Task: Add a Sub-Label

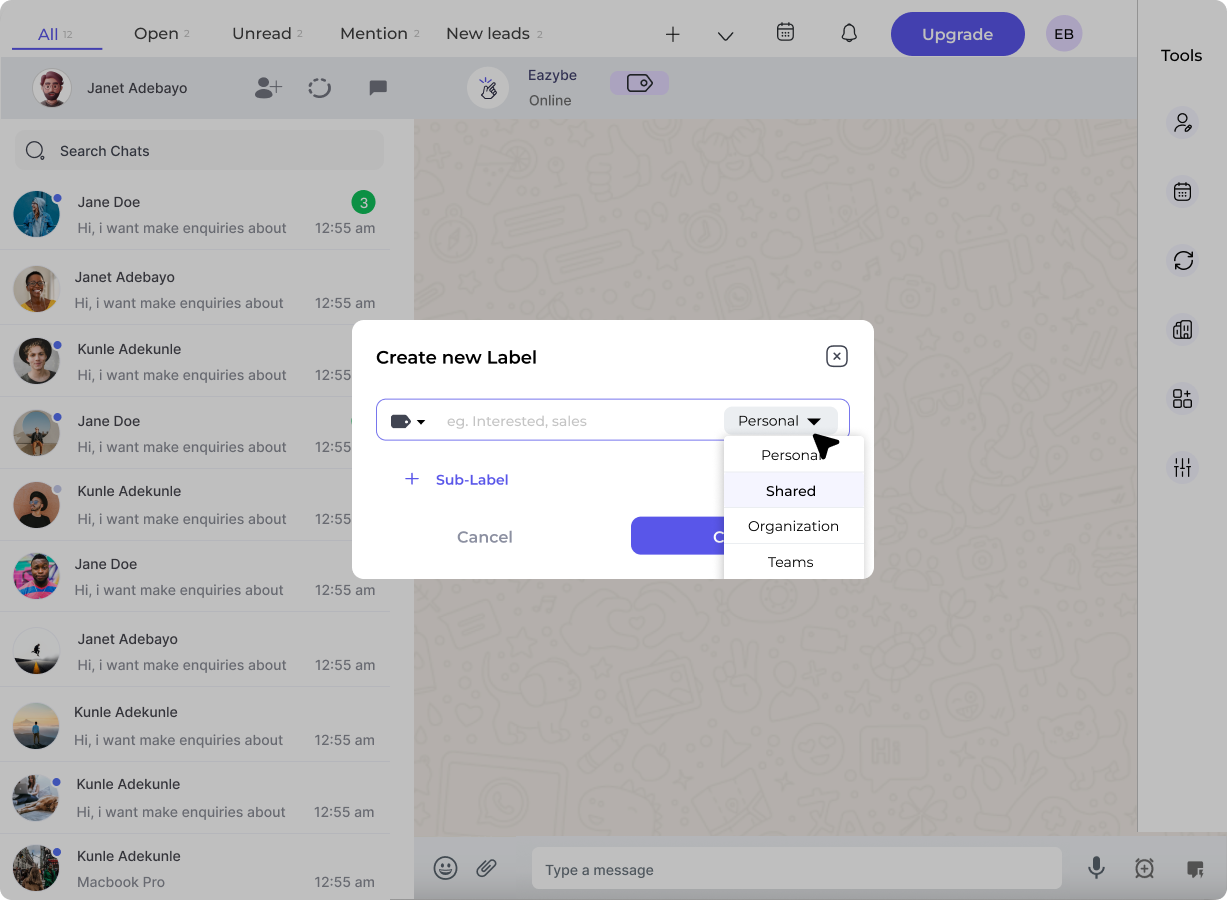Action: (x=457, y=480)
